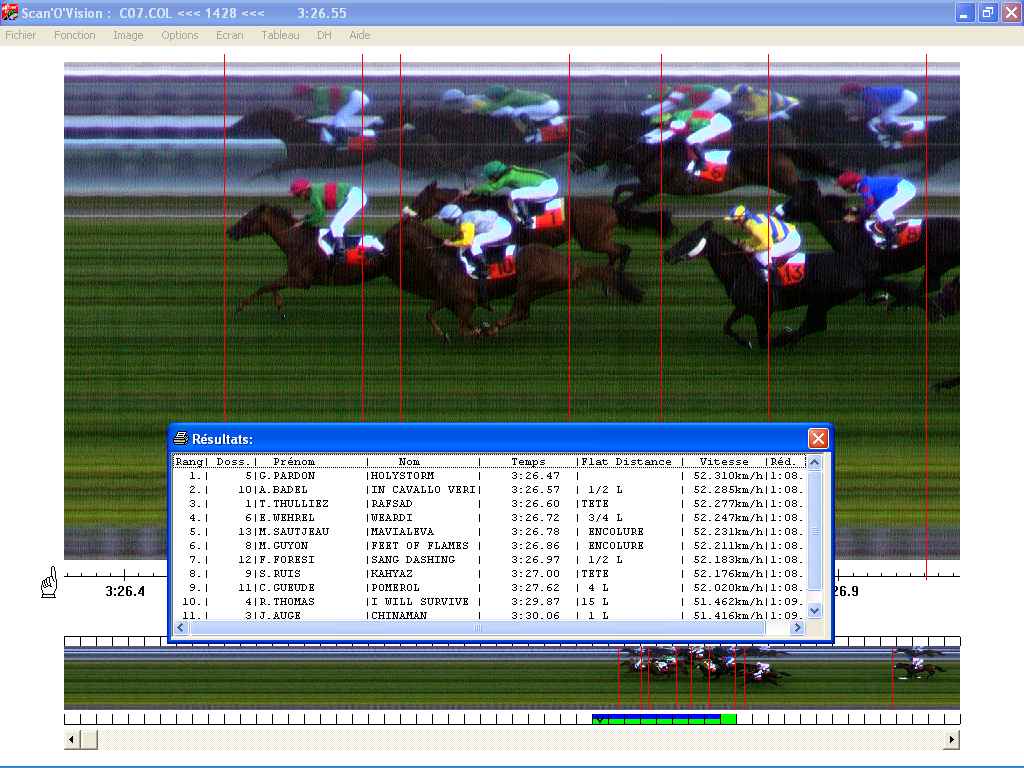
Task: Select the POMEROL result row
Action: [x=488, y=588]
